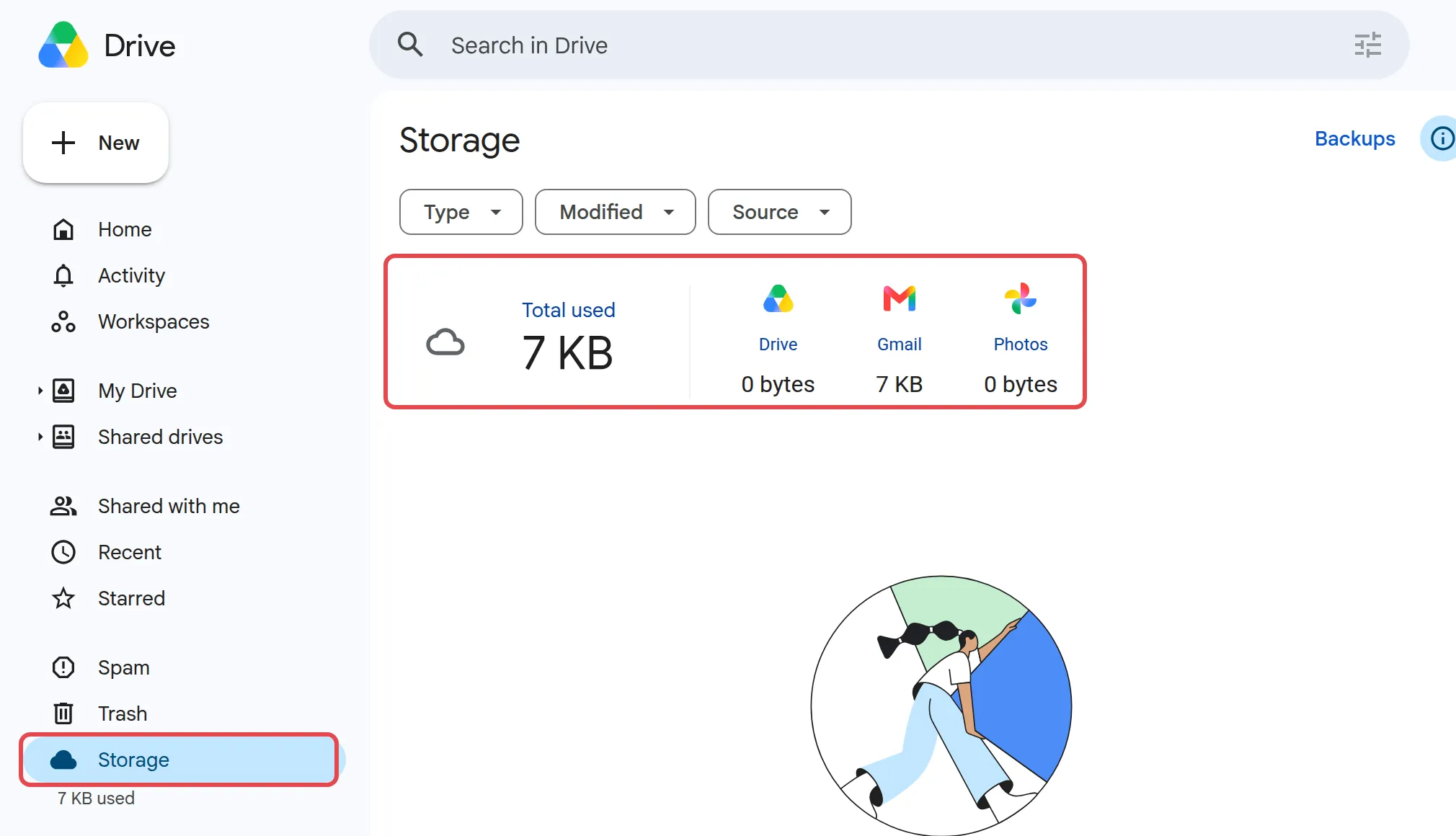The height and width of the screenshot is (836, 1456).
Task: Click the New button
Action: coord(96,143)
